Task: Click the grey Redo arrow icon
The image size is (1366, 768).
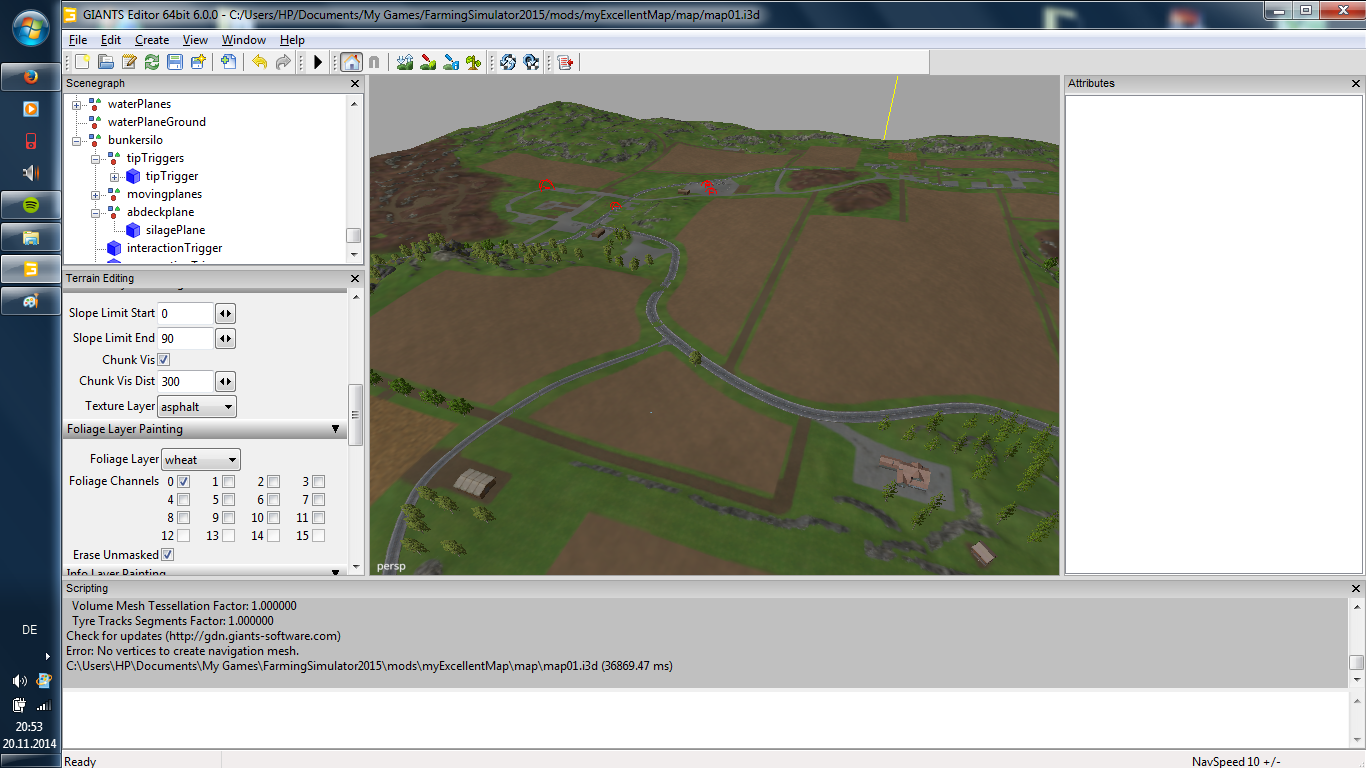Action: point(283,62)
